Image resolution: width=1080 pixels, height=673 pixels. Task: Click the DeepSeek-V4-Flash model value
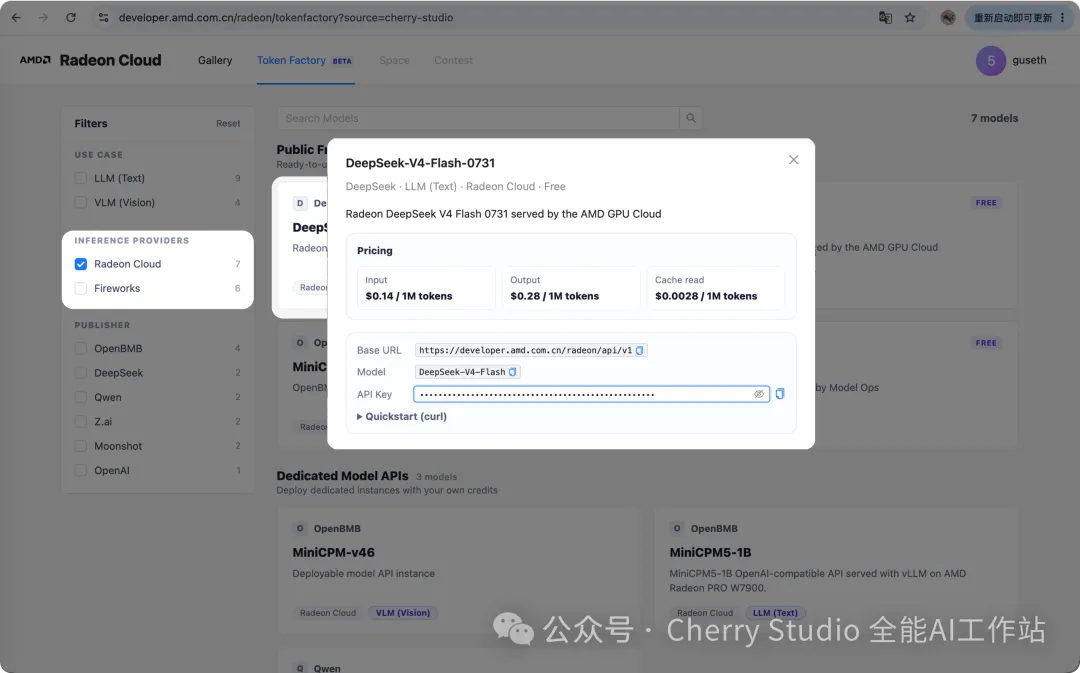[x=462, y=372]
